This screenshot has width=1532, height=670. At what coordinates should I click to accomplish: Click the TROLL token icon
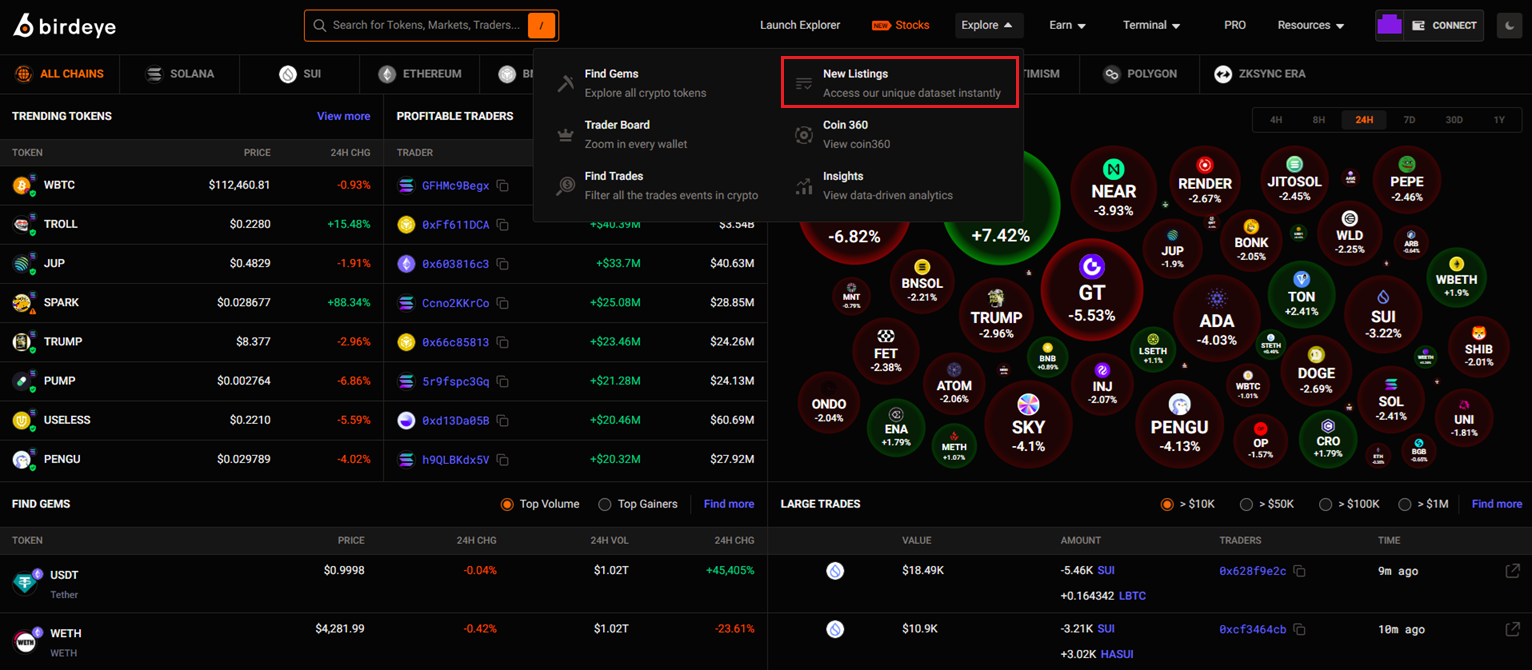tap(24, 225)
